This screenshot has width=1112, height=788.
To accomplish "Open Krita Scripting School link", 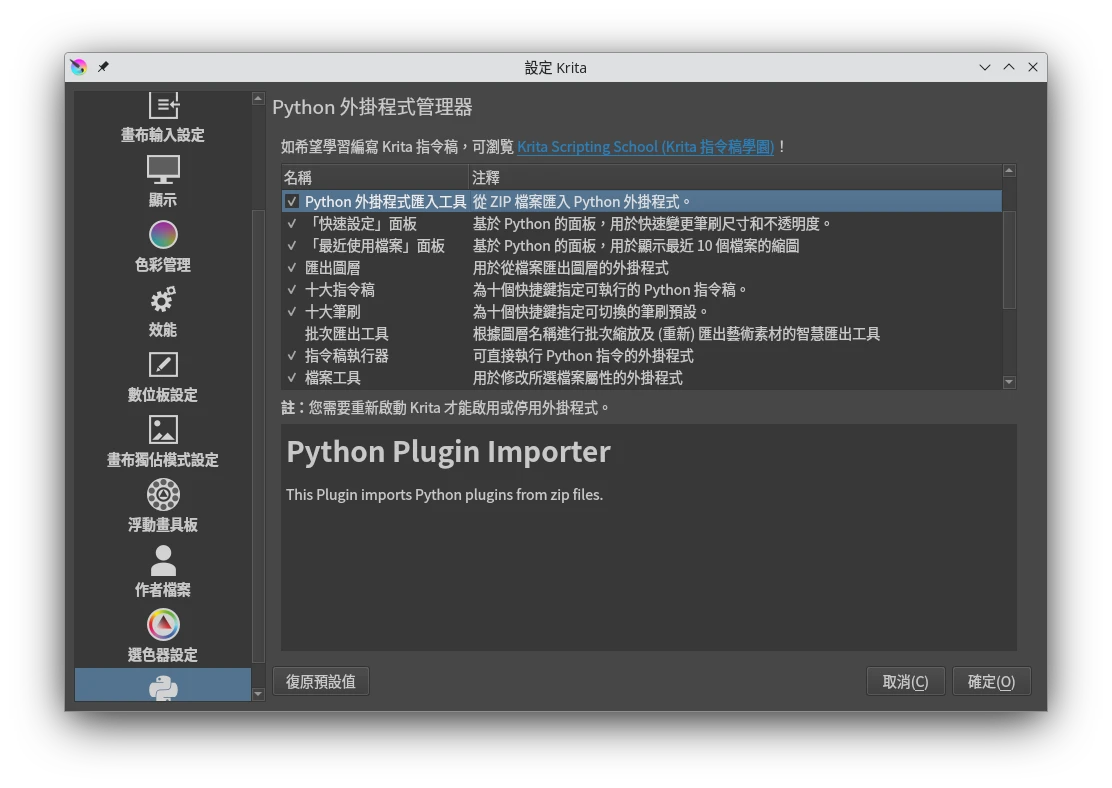I will 645,147.
